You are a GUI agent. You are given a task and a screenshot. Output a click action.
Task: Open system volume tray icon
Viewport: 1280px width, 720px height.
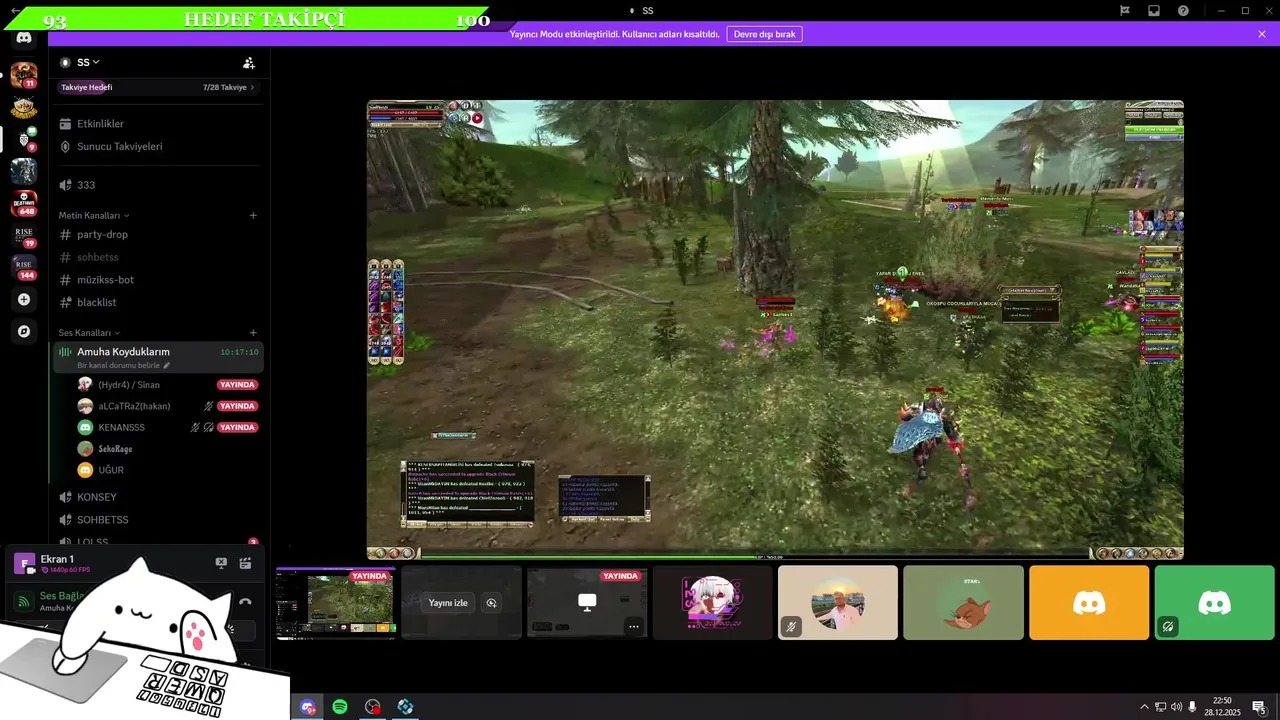(1176, 707)
